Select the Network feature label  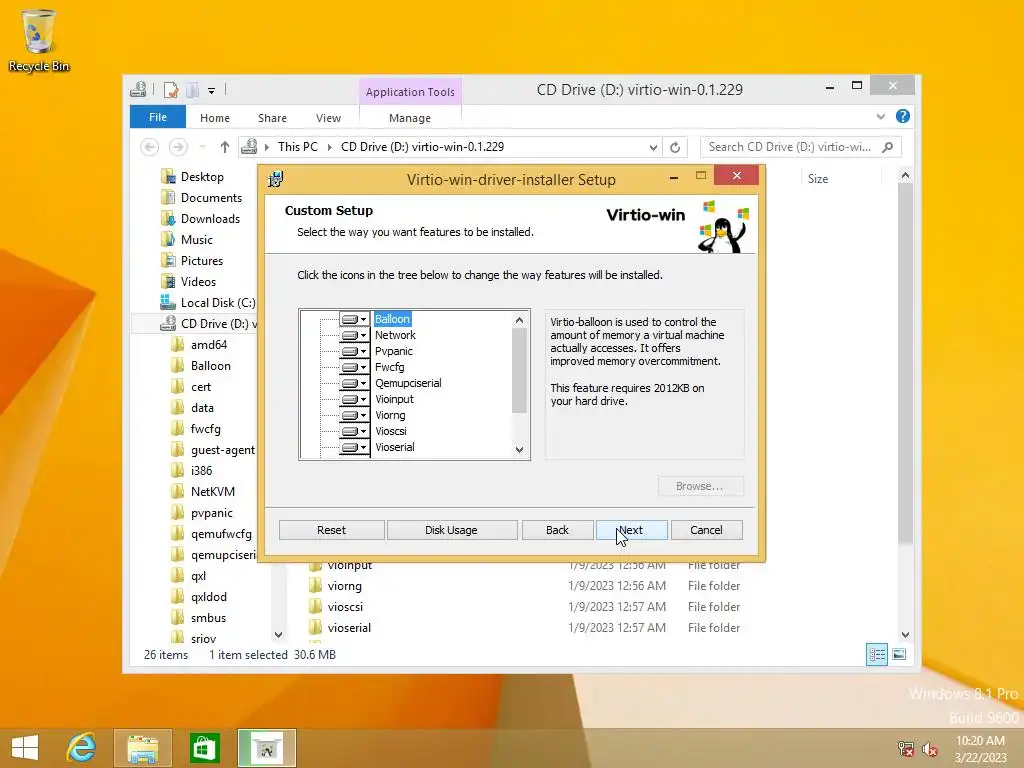pos(395,335)
